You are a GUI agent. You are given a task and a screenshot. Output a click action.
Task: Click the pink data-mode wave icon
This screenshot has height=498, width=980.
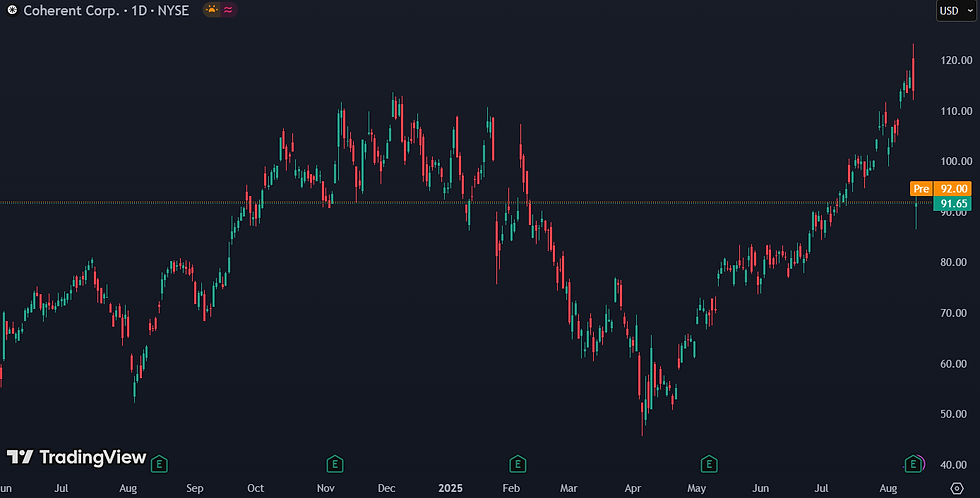click(228, 10)
